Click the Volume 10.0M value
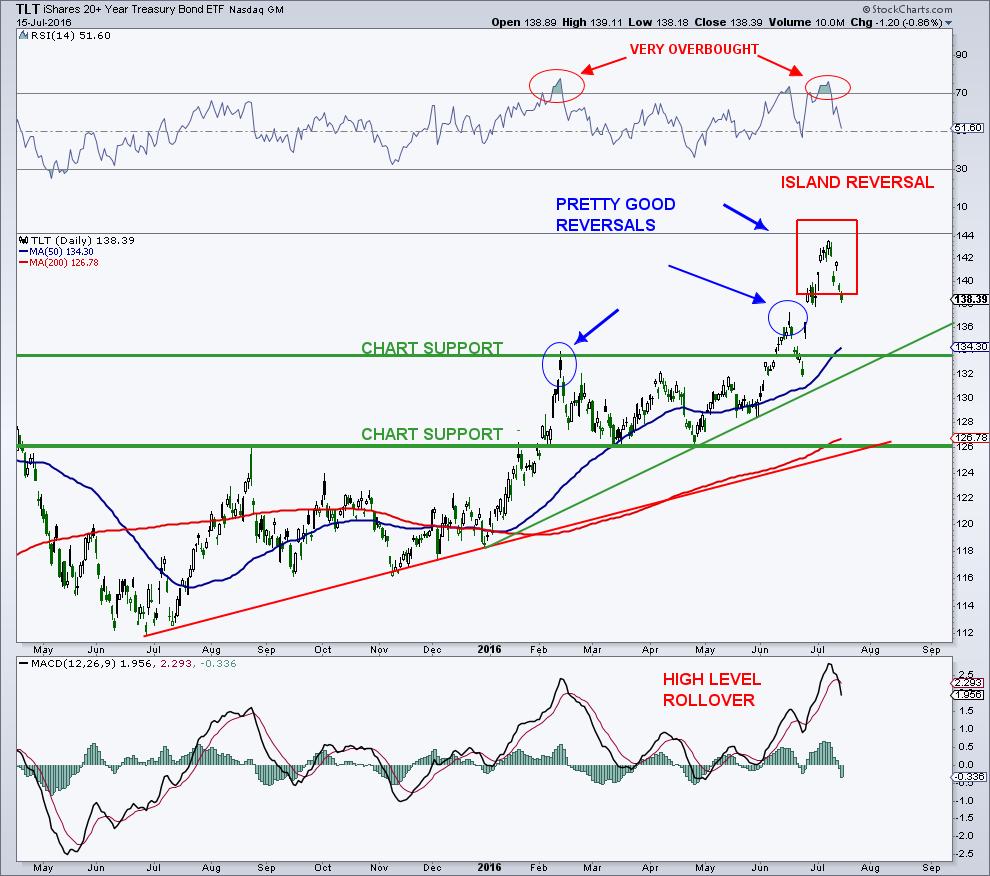 806,22
